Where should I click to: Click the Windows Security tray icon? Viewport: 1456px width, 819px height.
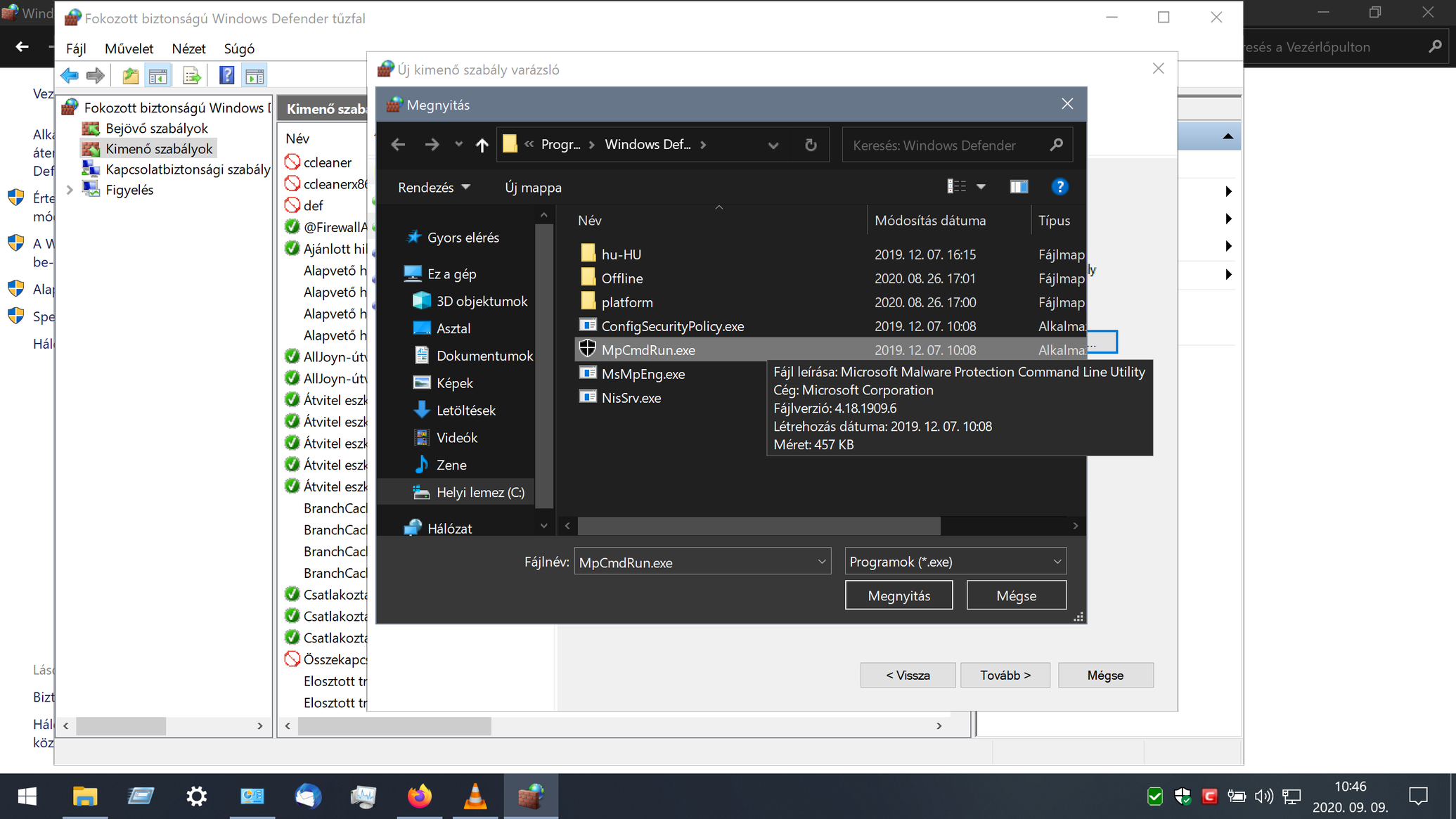click(1183, 797)
